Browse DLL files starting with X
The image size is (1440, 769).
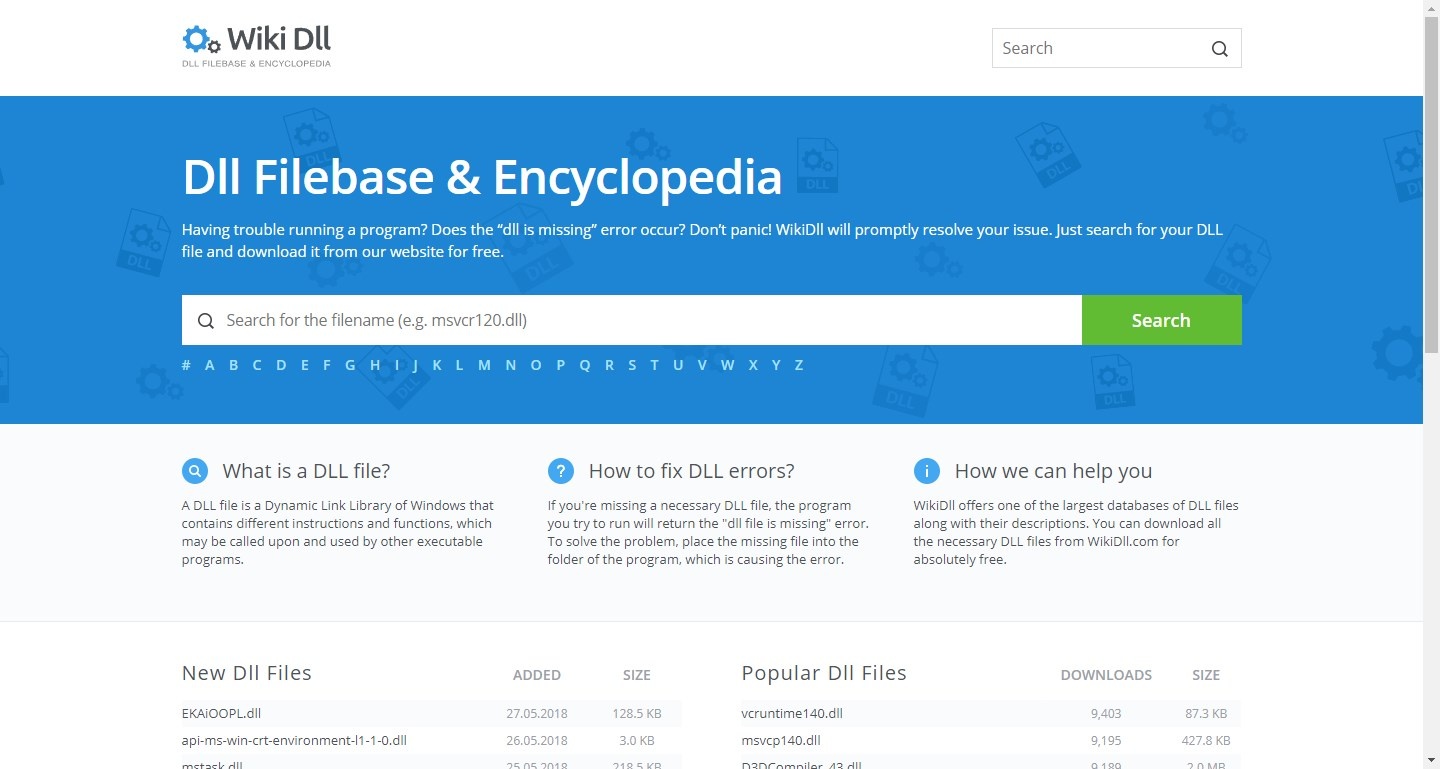[753, 365]
